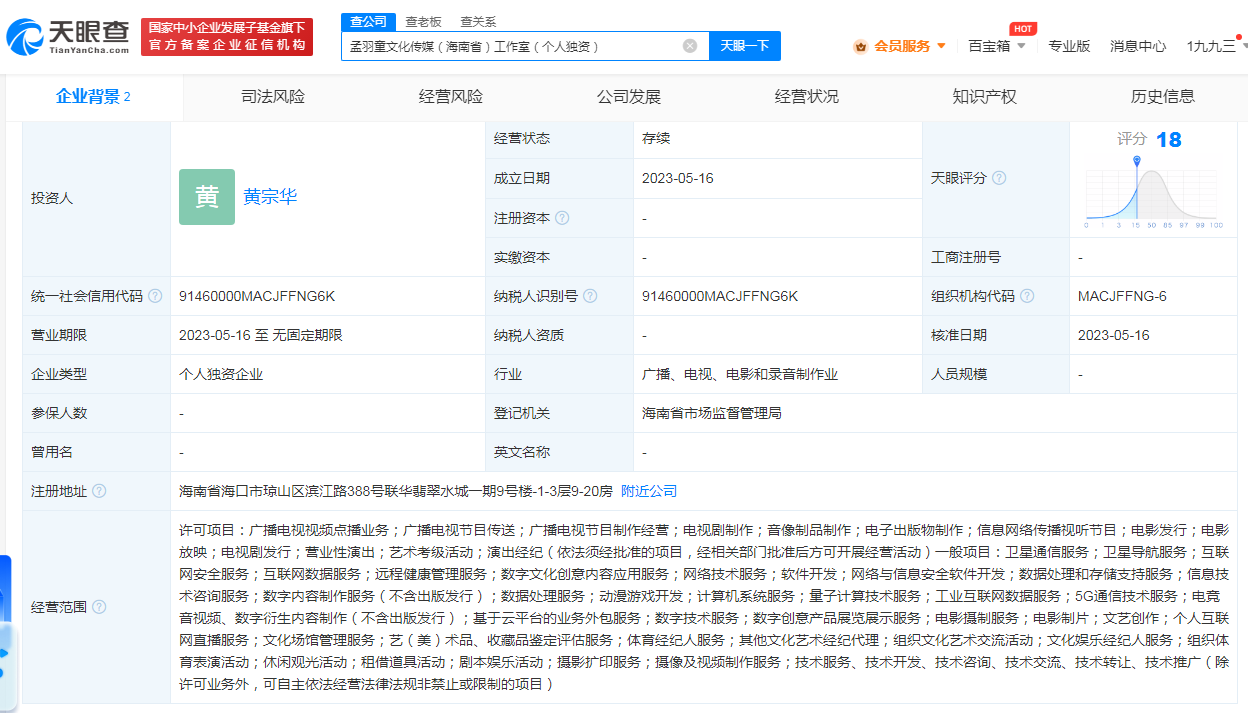This screenshot has width=1248, height=713.
Task: Click the 纳税人资质 label
Action: click(x=529, y=335)
